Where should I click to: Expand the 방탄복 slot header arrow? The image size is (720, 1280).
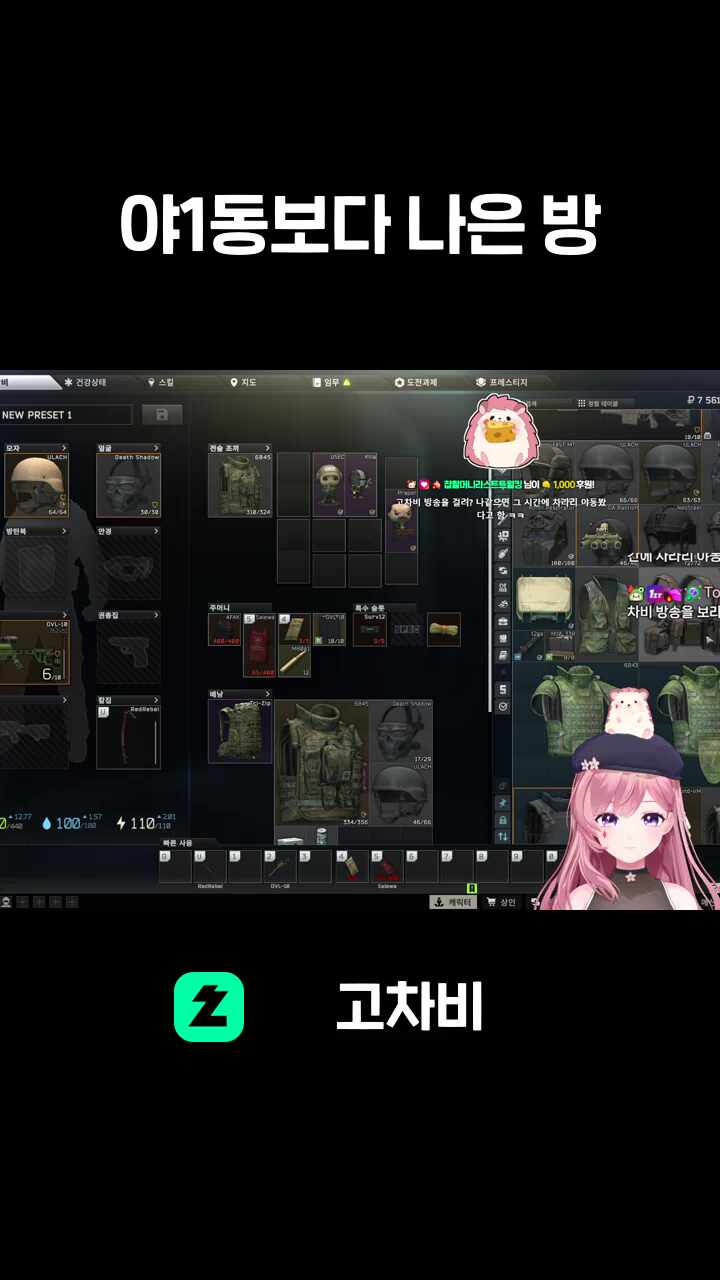(65, 532)
